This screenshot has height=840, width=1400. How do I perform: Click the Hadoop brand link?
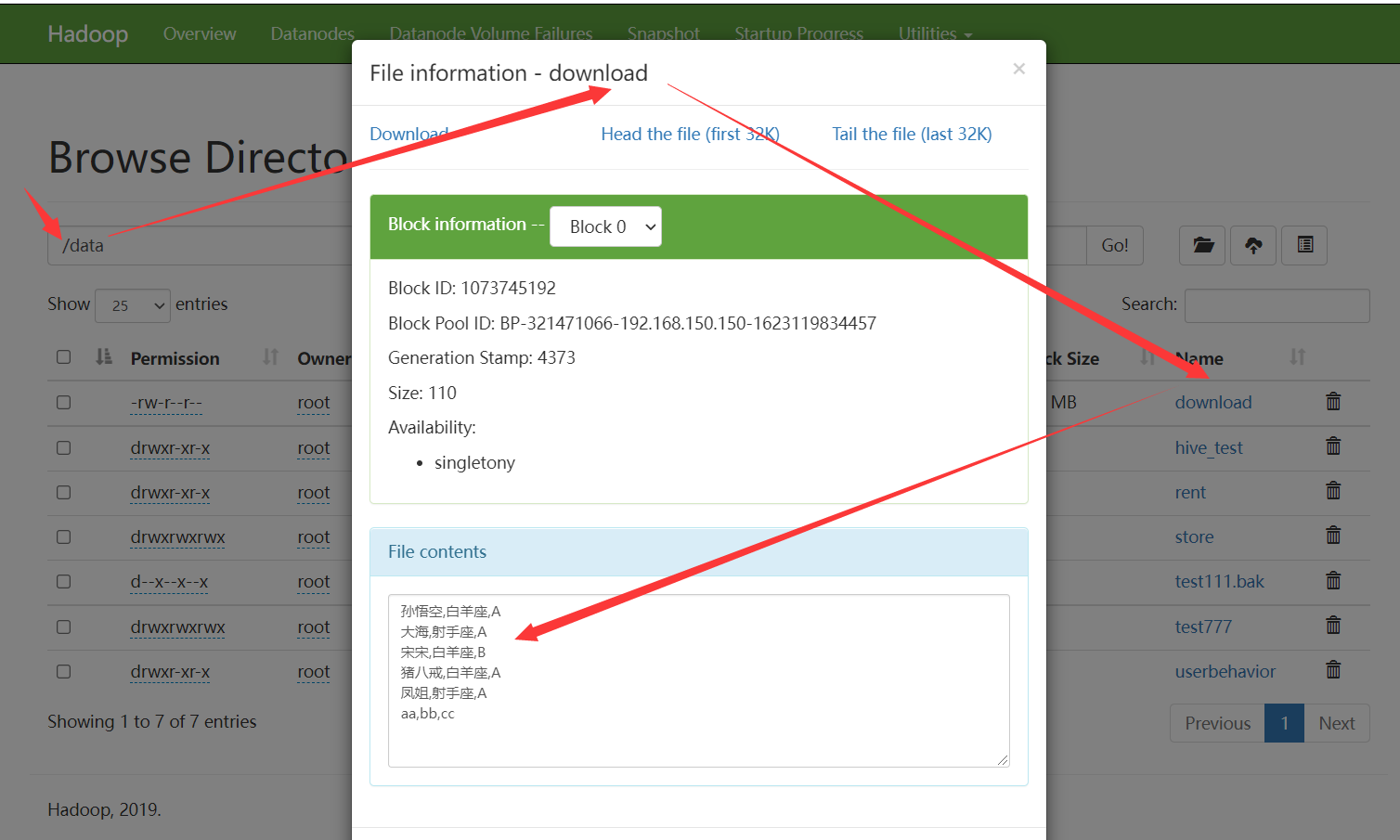(88, 33)
